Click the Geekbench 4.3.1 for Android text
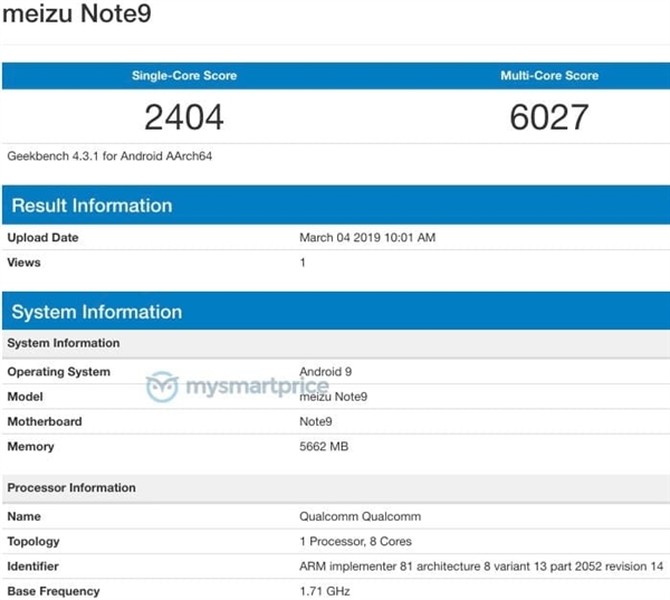Screen dimensions: 670x600 click(x=110, y=156)
